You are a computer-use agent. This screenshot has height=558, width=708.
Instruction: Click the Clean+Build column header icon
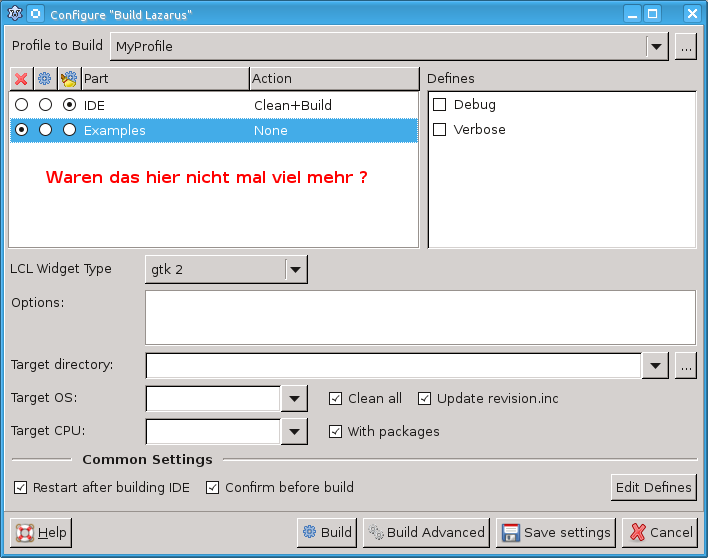point(69,78)
